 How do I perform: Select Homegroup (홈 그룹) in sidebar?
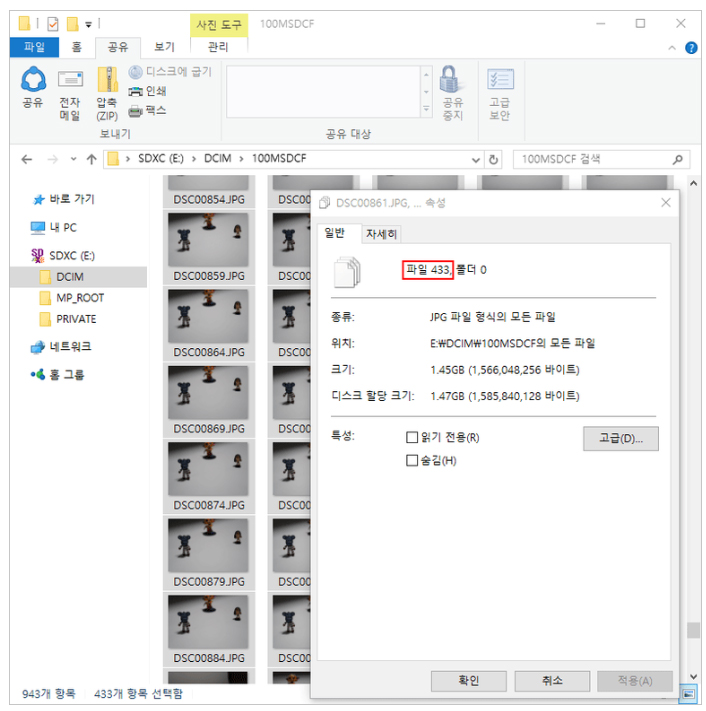pyautogui.click(x=57, y=375)
